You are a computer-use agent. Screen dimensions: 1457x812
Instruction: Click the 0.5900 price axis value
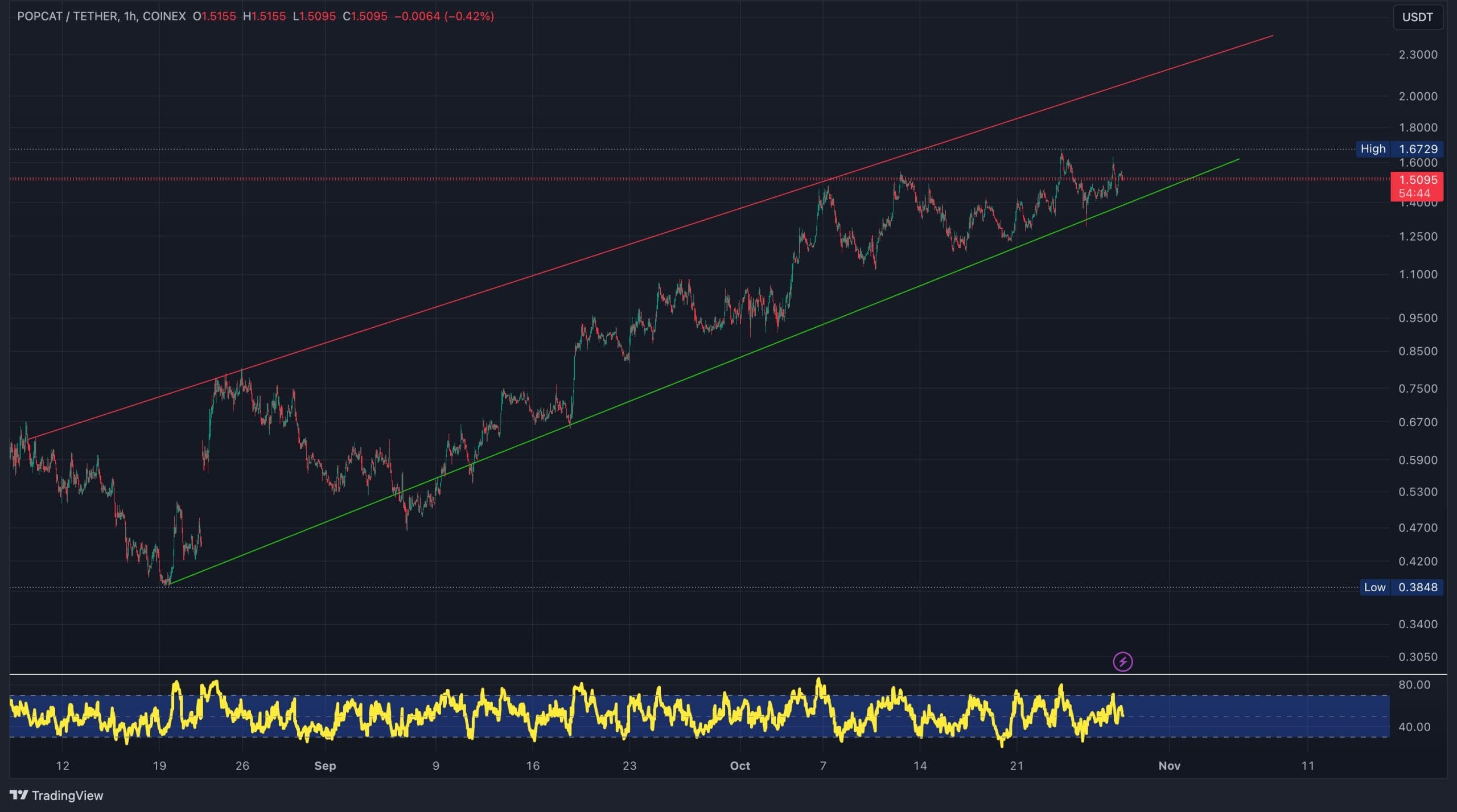[x=1418, y=460]
